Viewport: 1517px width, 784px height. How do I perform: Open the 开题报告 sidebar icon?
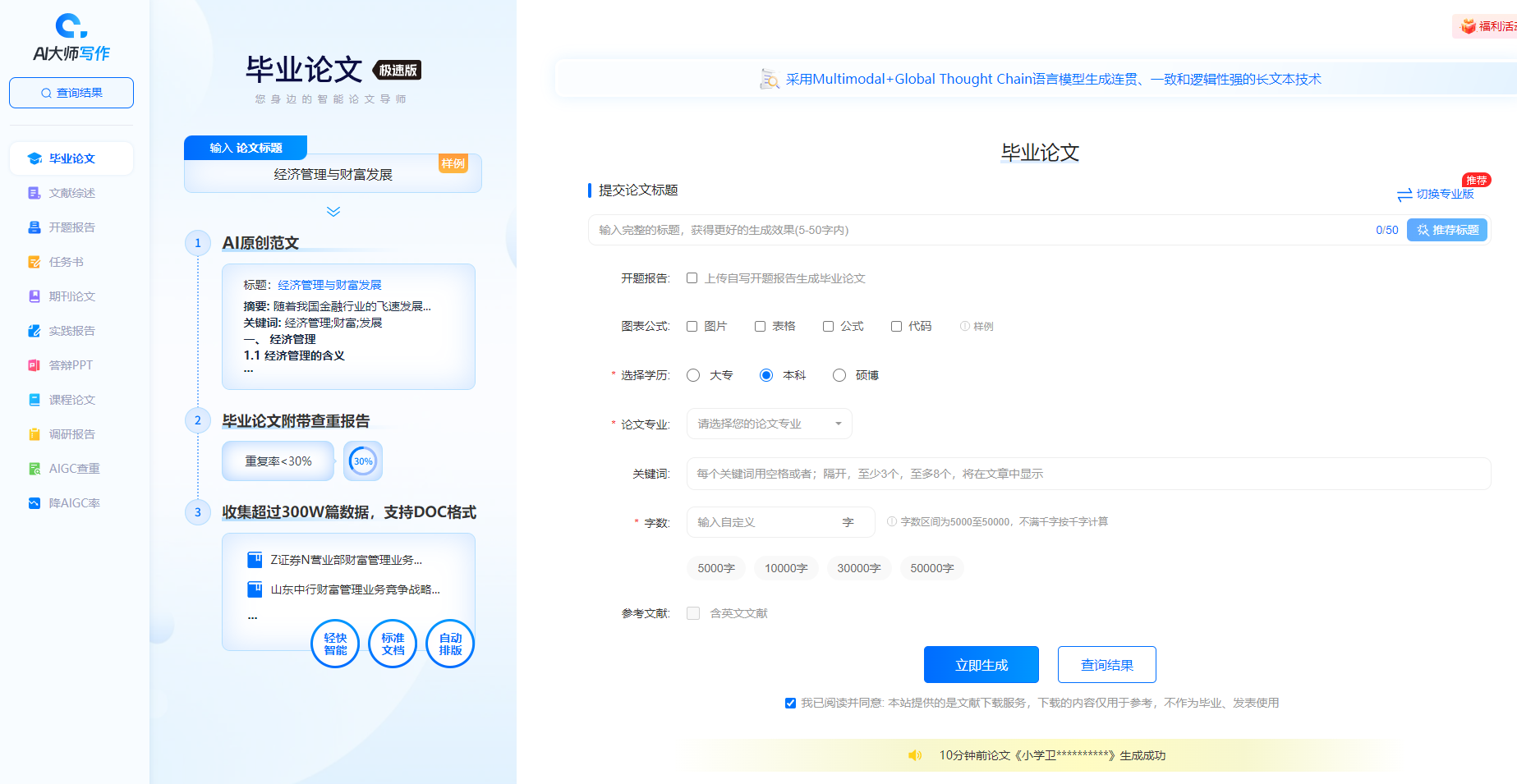tap(34, 227)
